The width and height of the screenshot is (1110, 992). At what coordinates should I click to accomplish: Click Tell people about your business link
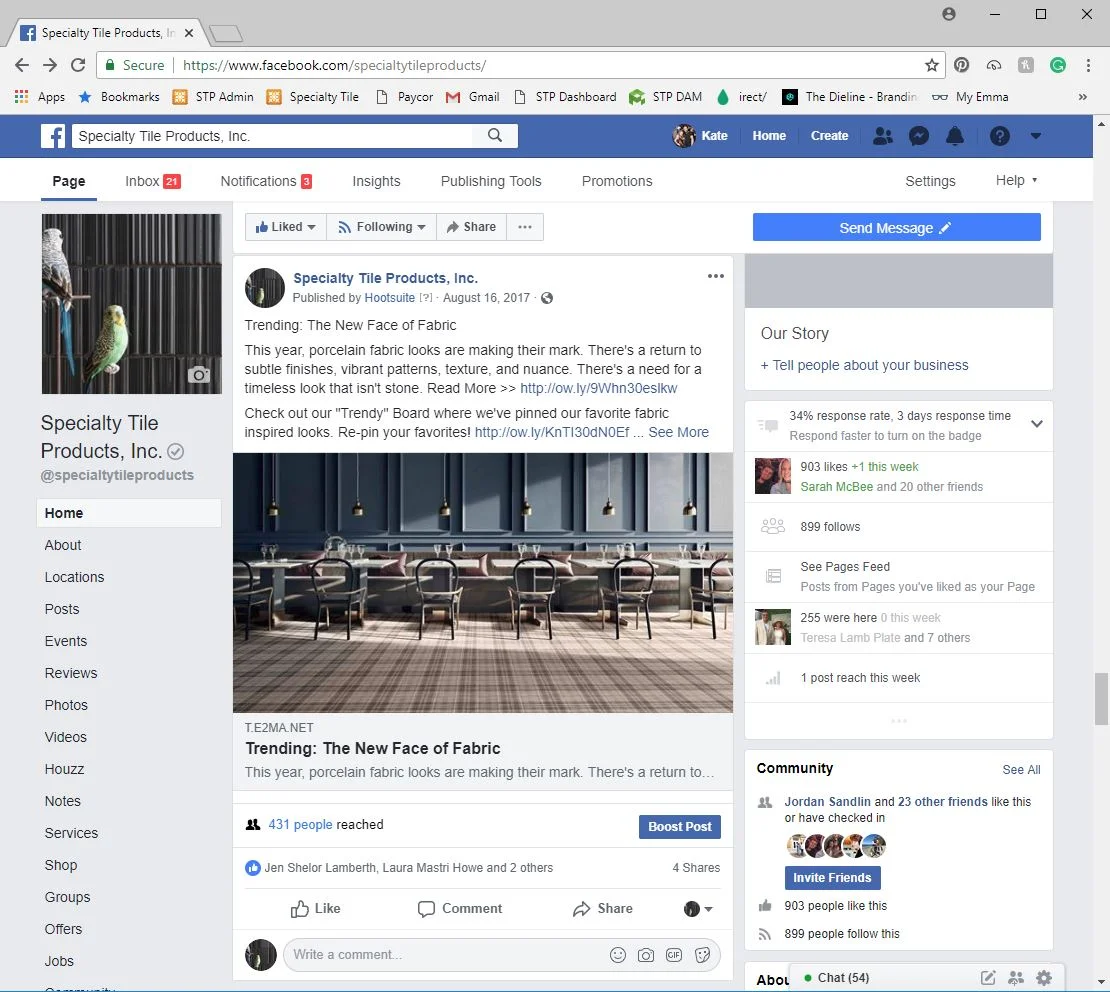pos(864,365)
